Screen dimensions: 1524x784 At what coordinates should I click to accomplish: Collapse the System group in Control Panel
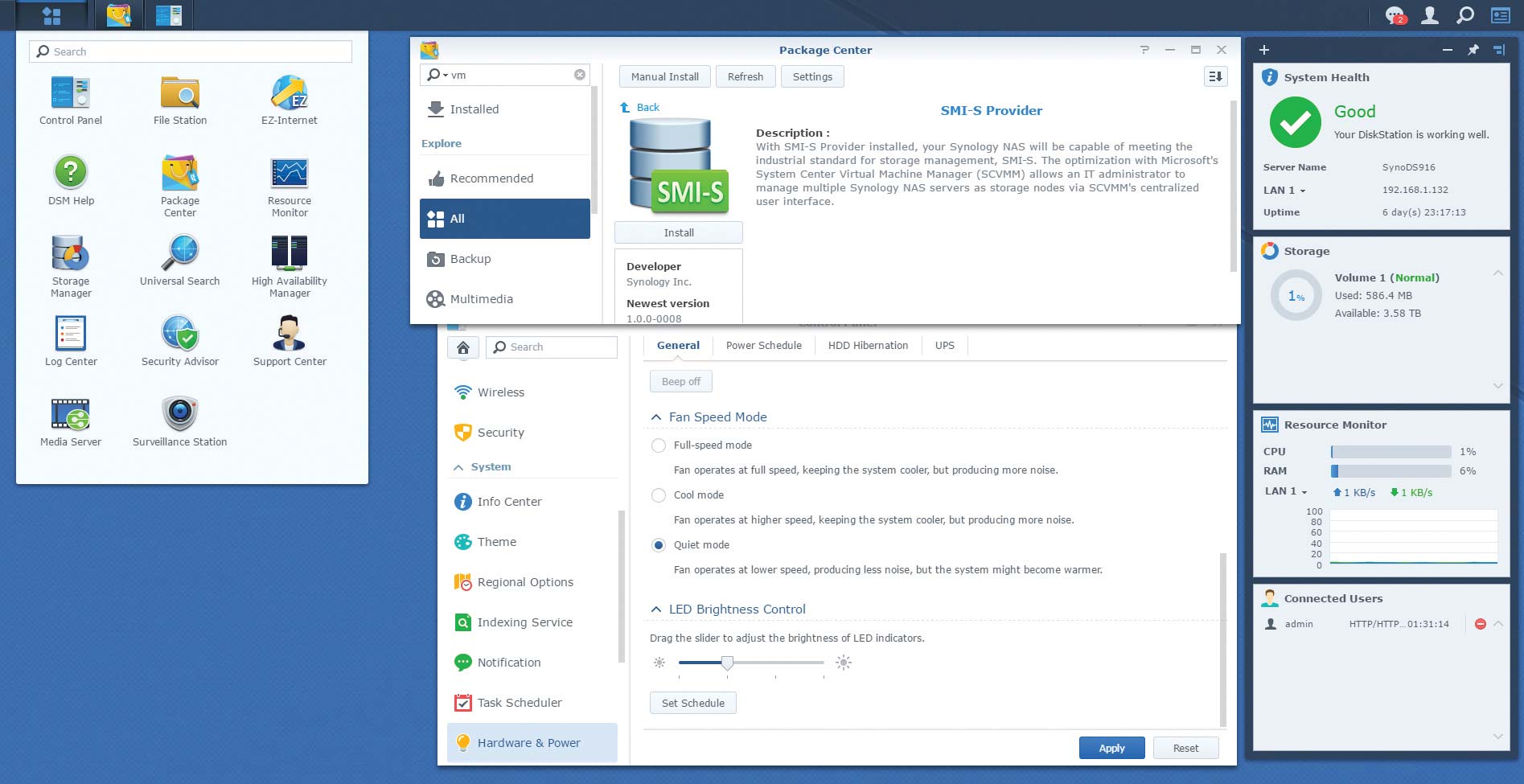tap(458, 467)
